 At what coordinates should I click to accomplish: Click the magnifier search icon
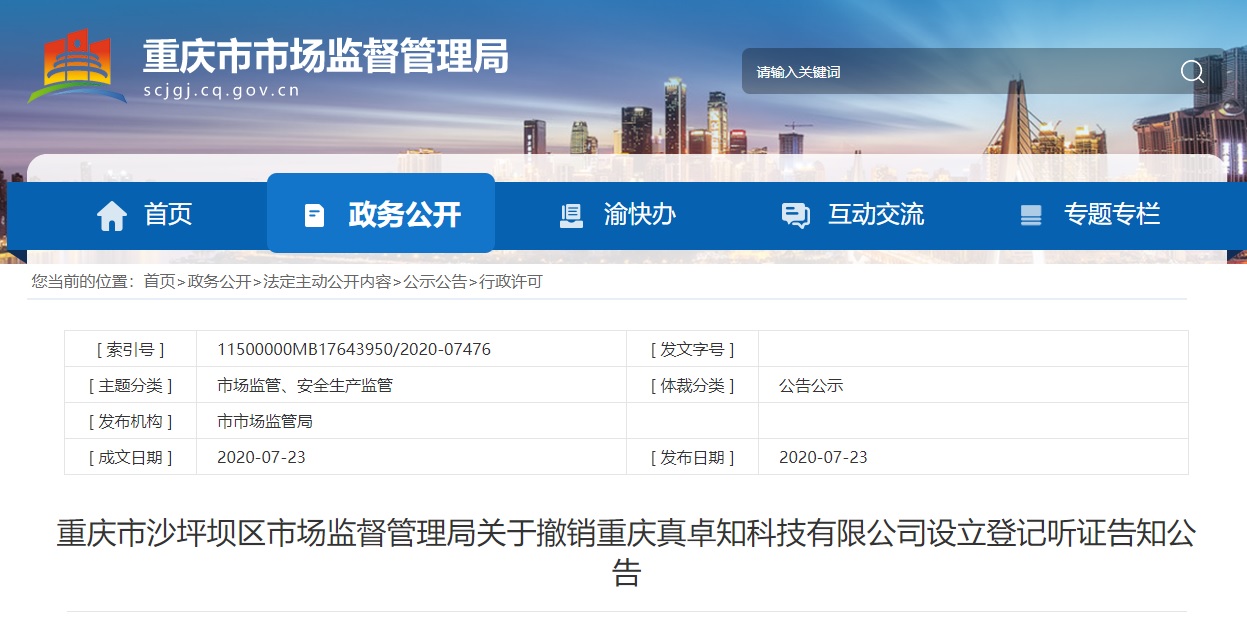pos(1192,71)
